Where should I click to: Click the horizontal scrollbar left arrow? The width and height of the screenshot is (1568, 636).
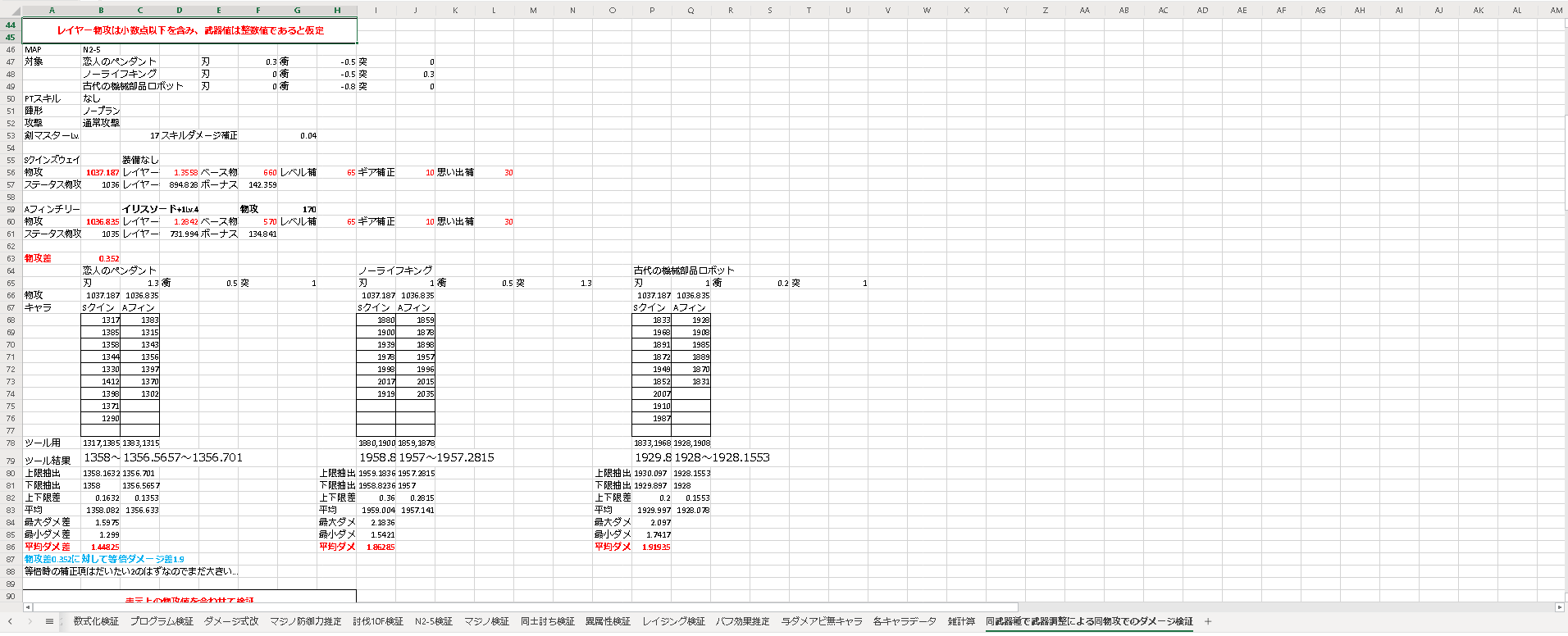click(28, 607)
